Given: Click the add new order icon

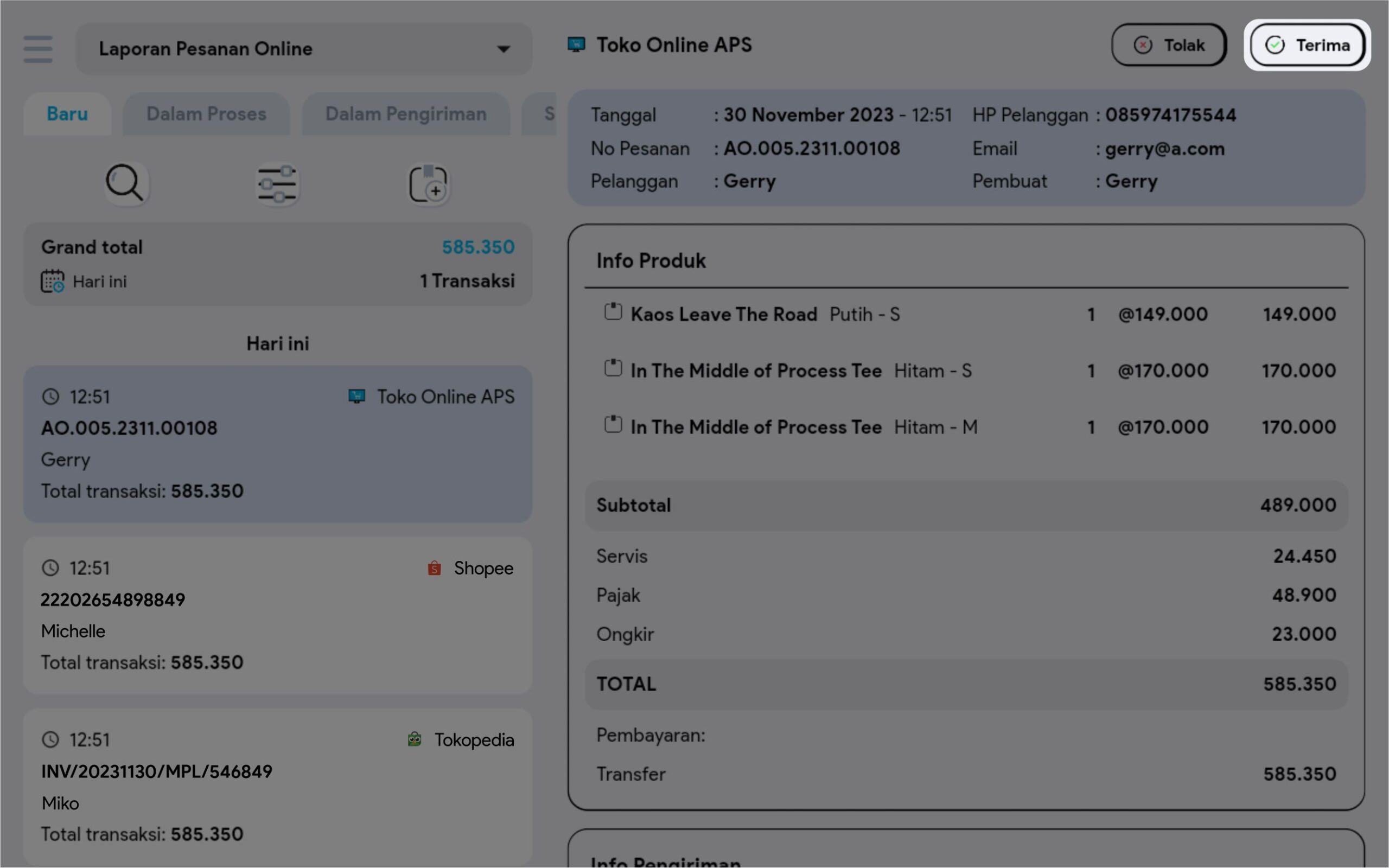Looking at the screenshot, I should click(428, 184).
